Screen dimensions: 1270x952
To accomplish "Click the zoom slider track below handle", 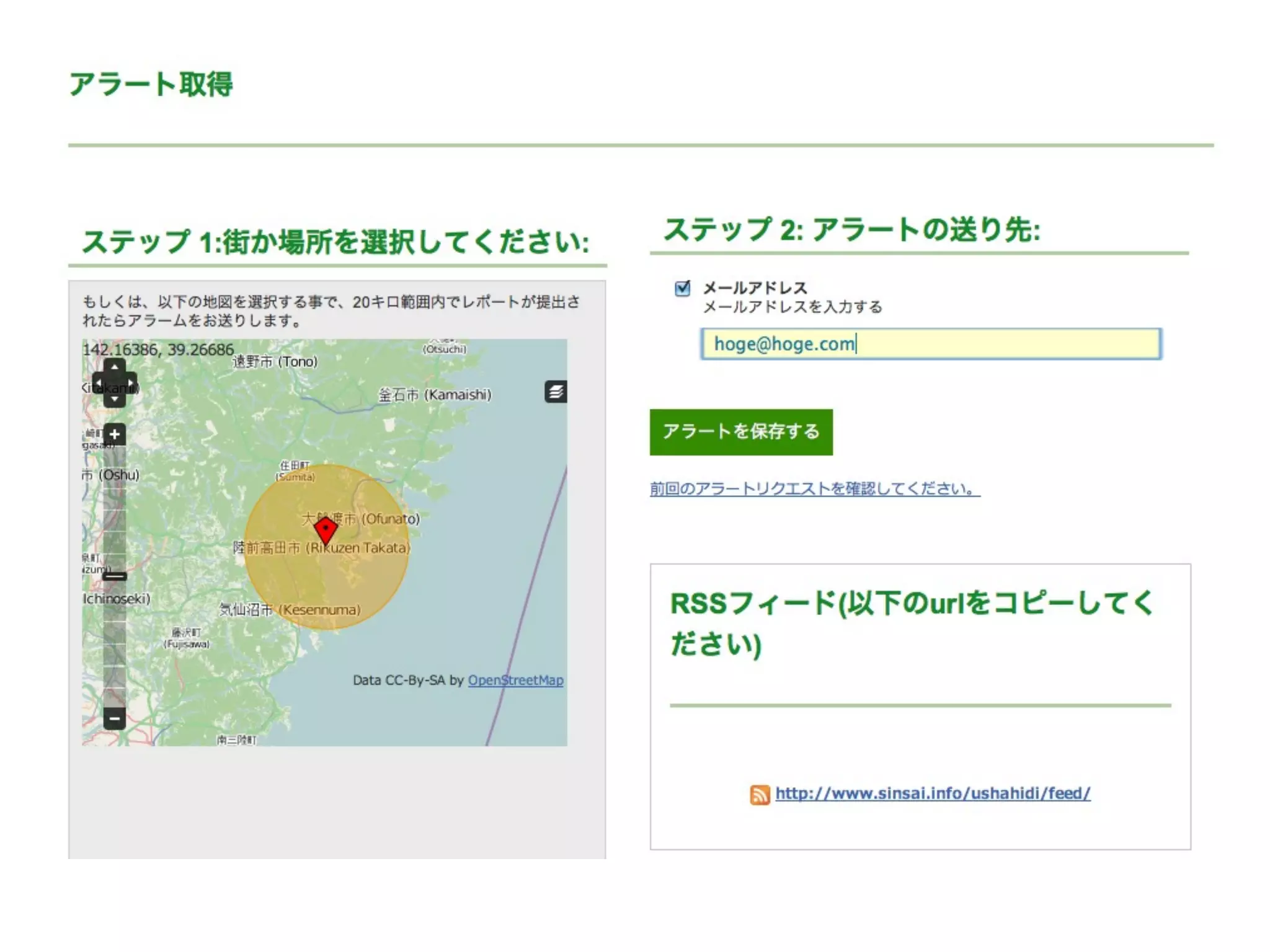I will point(115,645).
